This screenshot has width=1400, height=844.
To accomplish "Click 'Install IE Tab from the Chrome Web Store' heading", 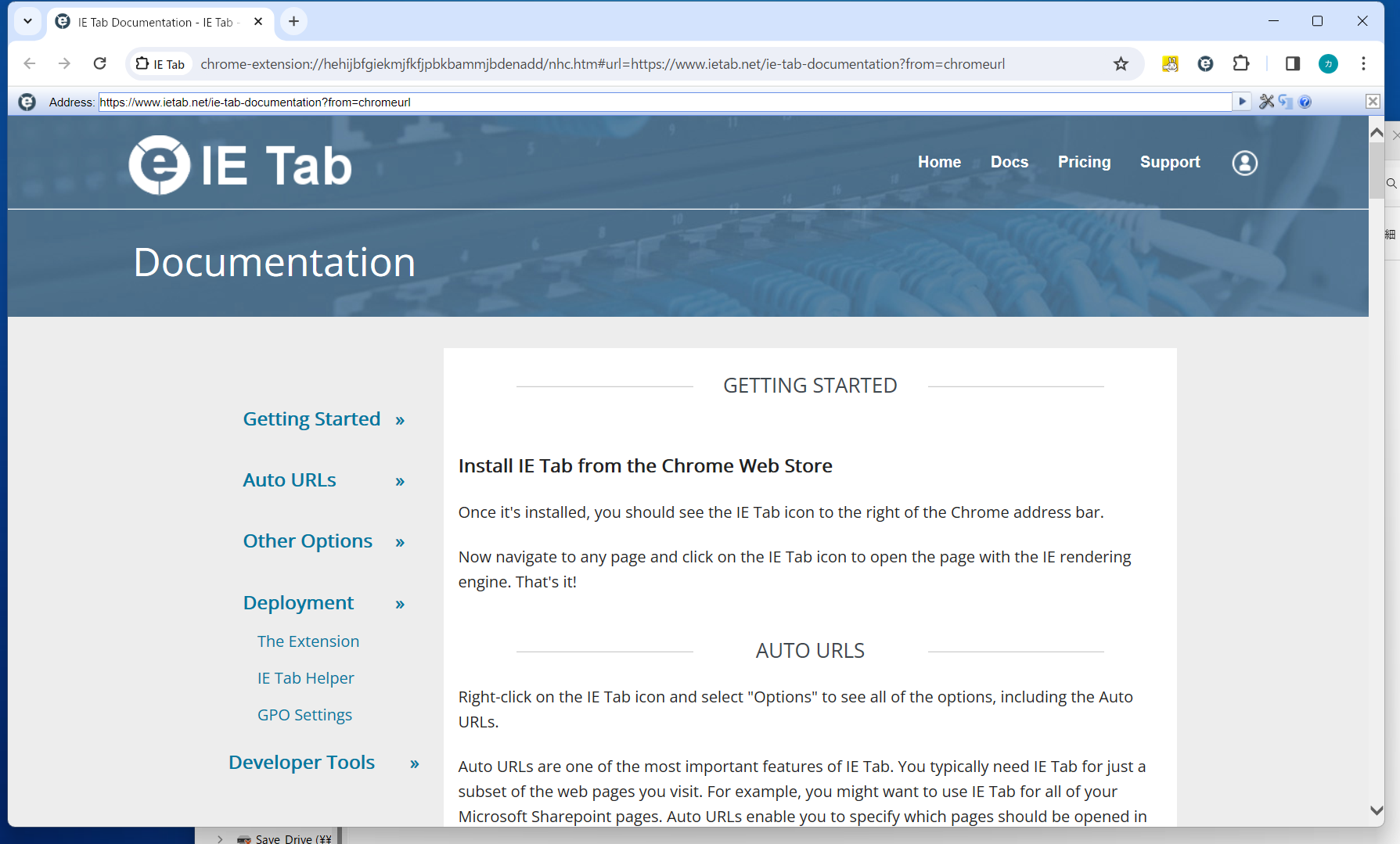I will (645, 466).
